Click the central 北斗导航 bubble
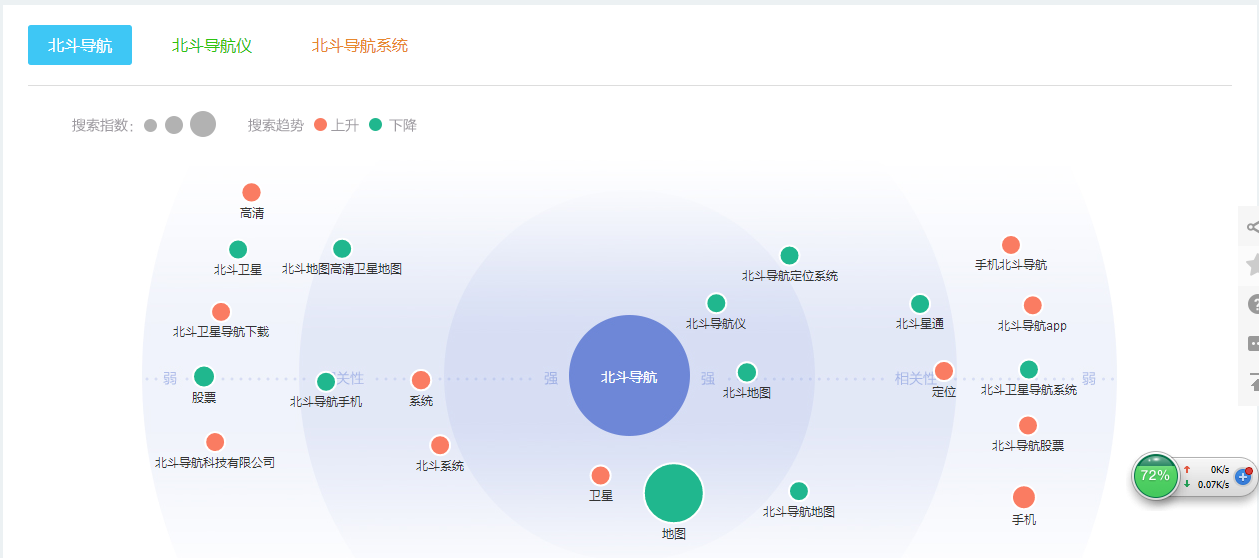Image resolution: width=1259 pixels, height=558 pixels. (x=629, y=376)
